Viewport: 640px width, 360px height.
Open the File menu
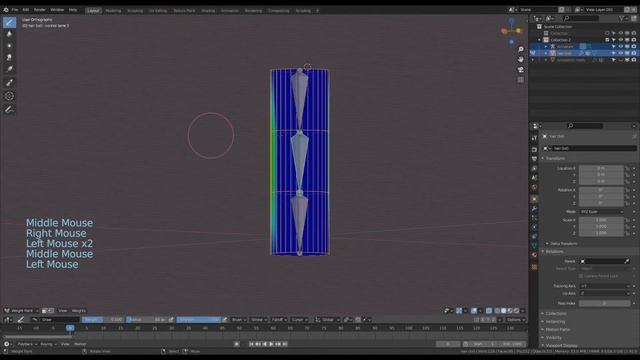[15, 10]
